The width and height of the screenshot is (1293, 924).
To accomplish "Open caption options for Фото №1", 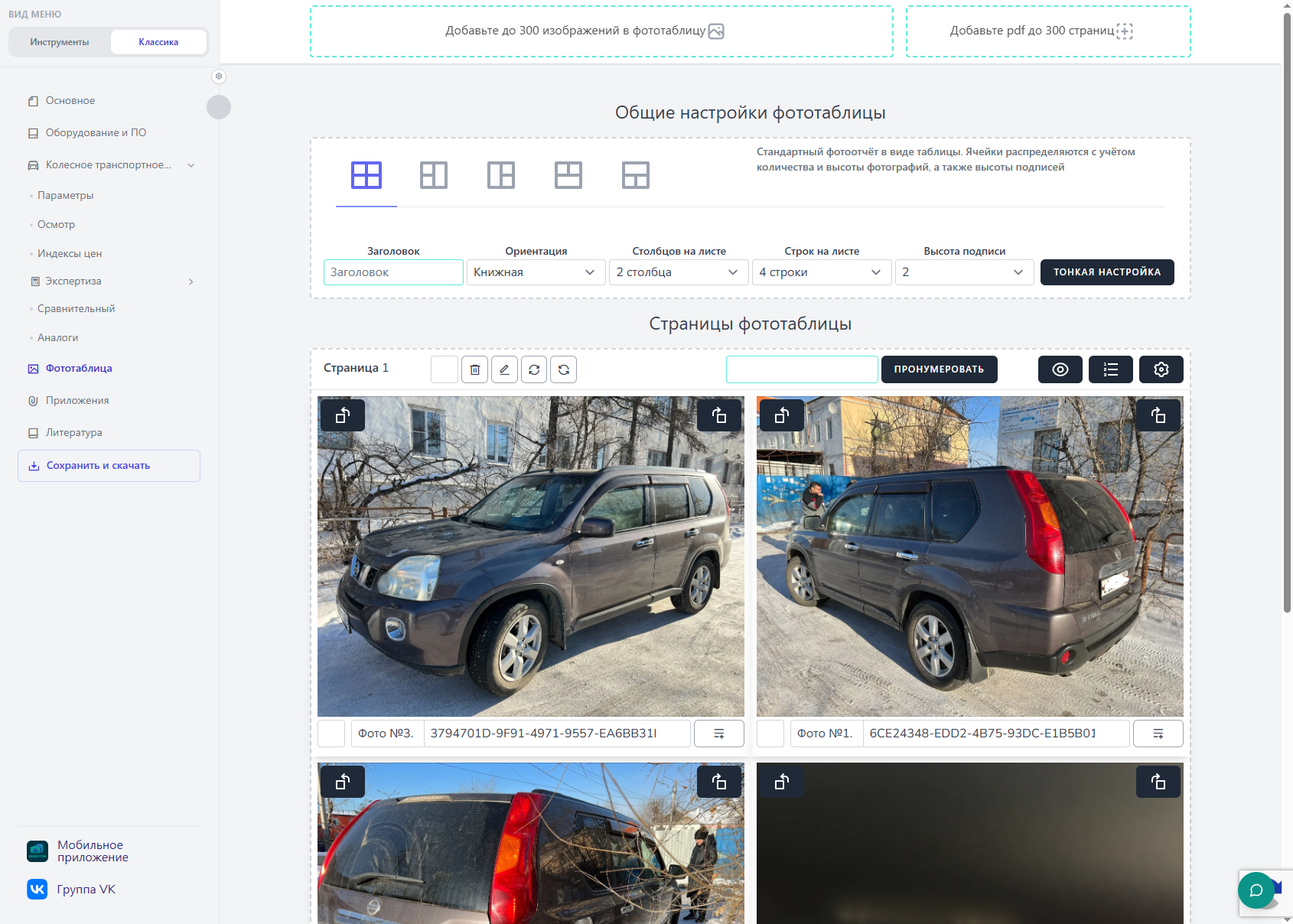I will click(x=1158, y=734).
